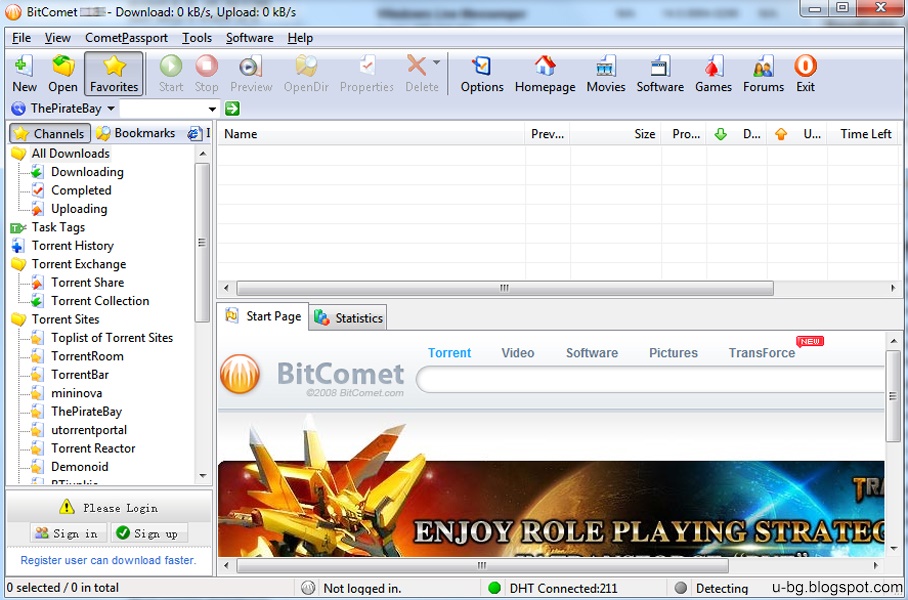Click the Properties toolbar icon
908x600 pixels.
[367, 74]
